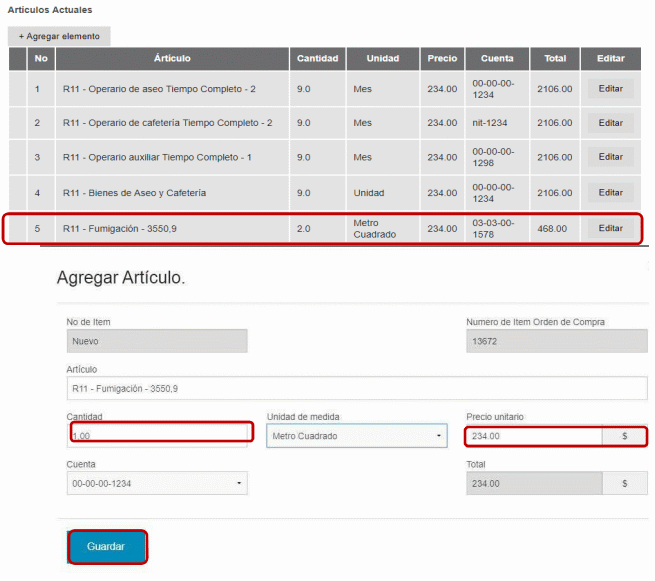
Task: Click Editar on Operario auxiliar row
Action: click(x=610, y=157)
